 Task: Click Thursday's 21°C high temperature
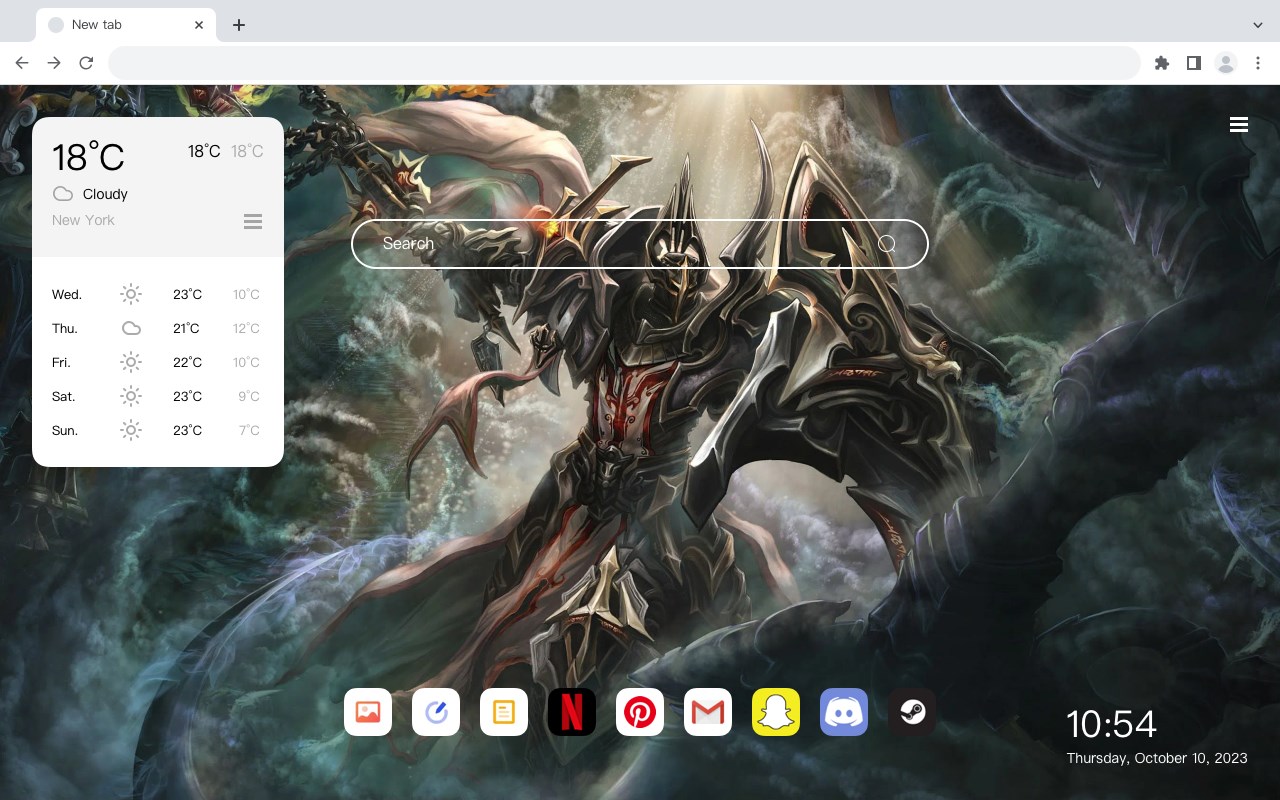click(x=186, y=328)
